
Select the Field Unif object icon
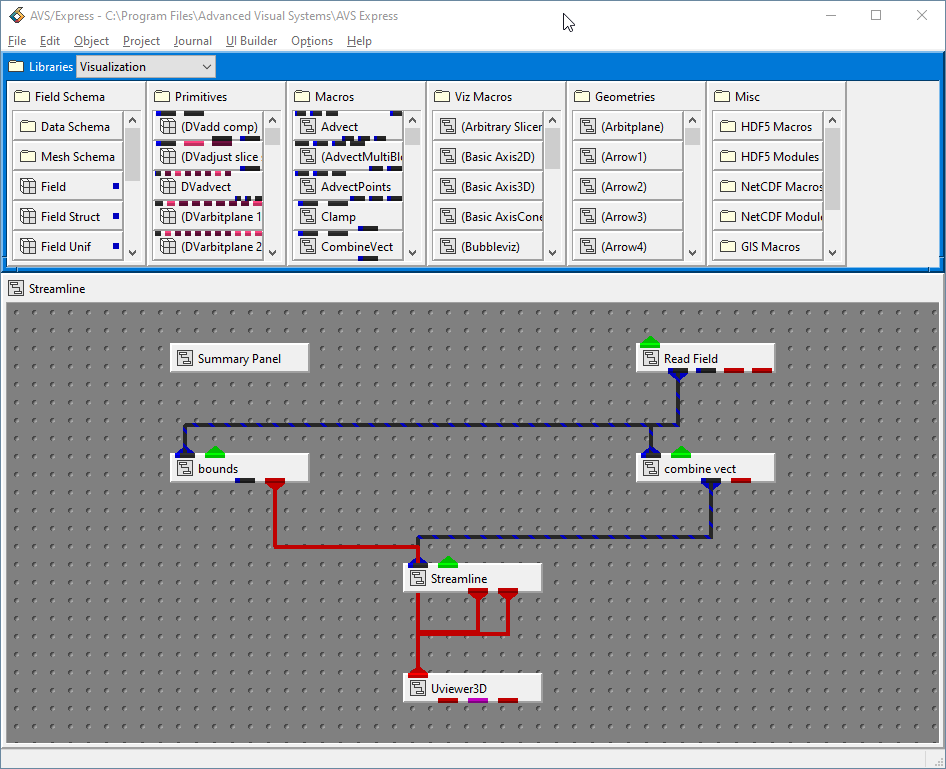[28, 246]
